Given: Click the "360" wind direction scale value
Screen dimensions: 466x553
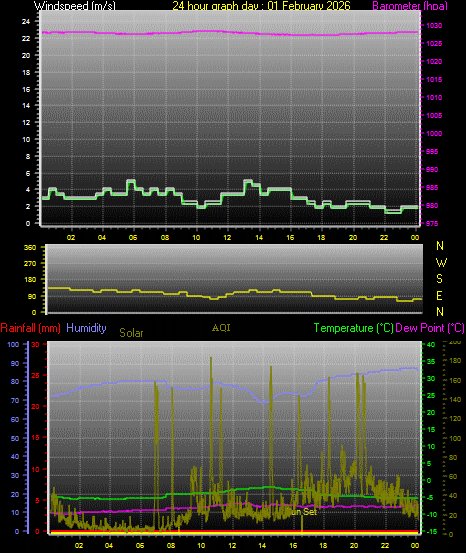Looking at the screenshot, I should (x=30, y=248).
